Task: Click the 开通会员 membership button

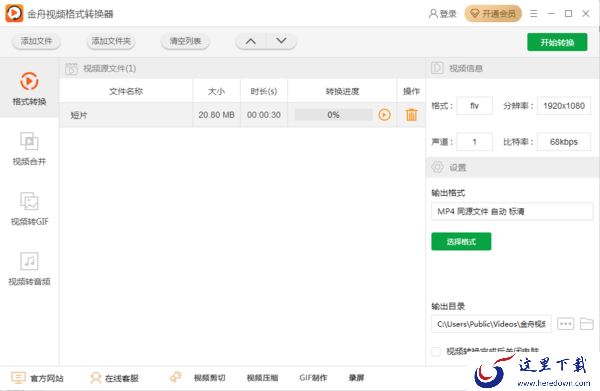Action: point(493,14)
